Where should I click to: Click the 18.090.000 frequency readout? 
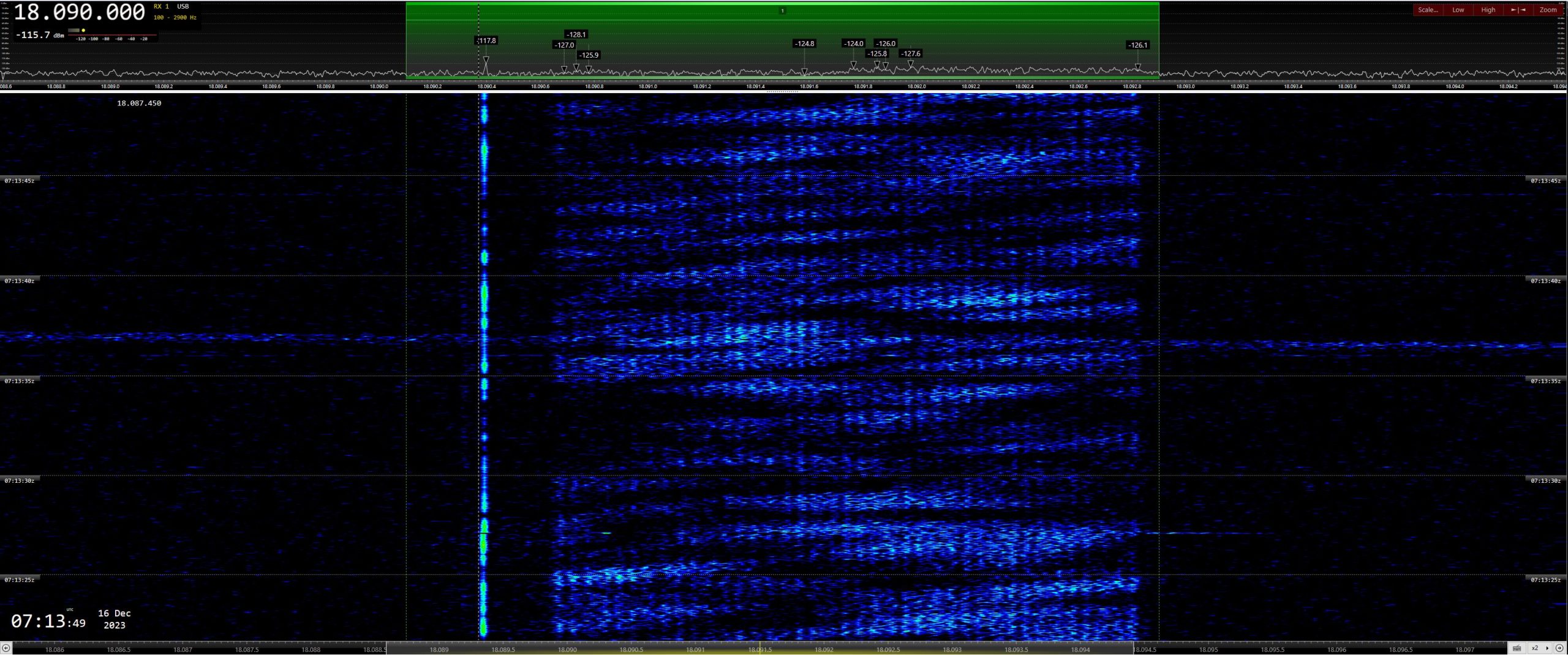click(x=79, y=12)
